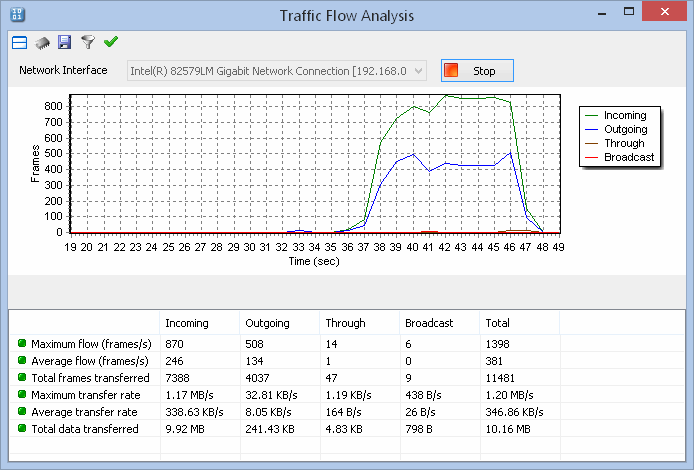
Task: Click green status dot beside Maximum flow
Action: tap(22, 344)
